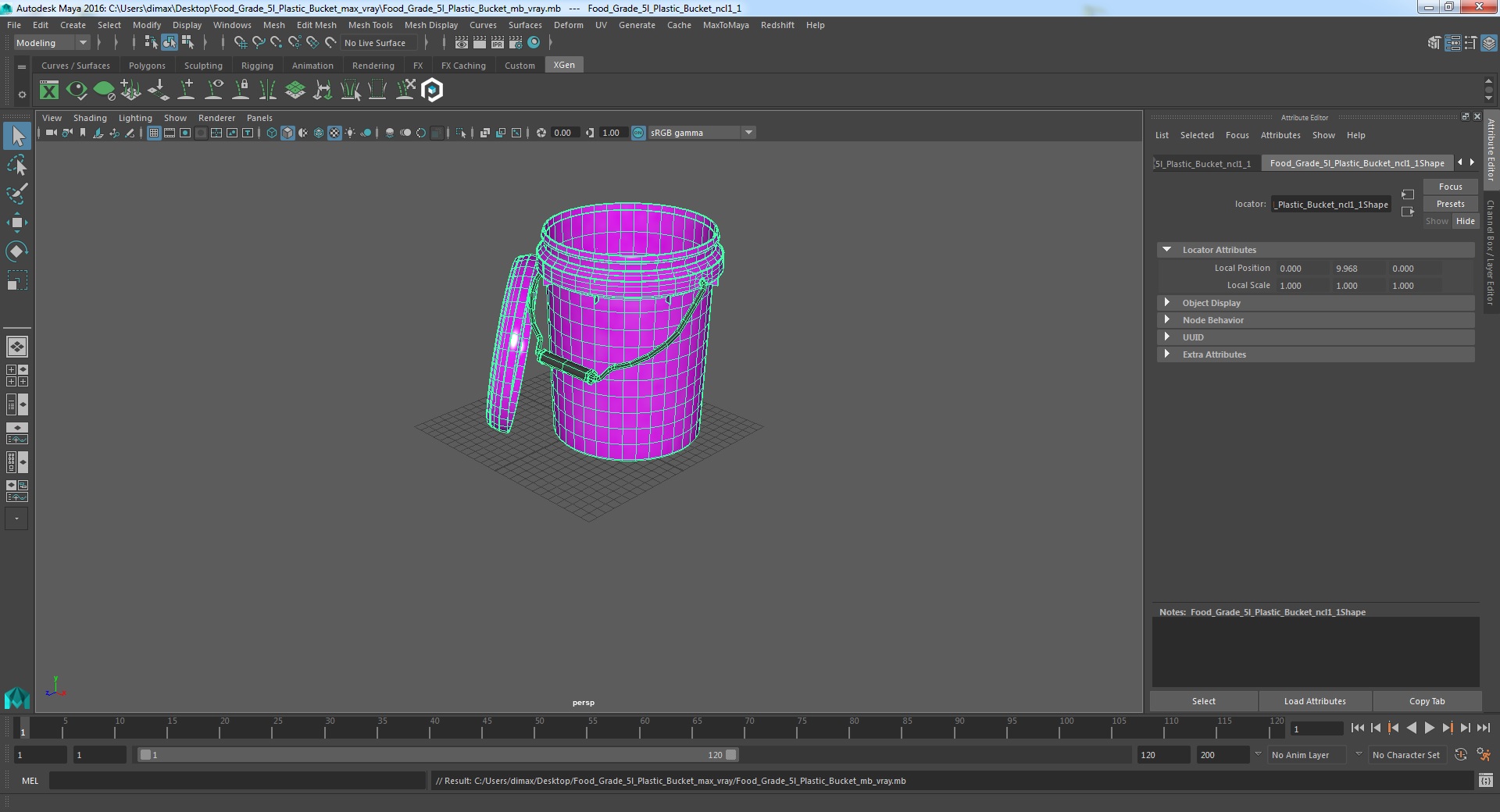Click the four-view layout icon
This screenshot has height=812, width=1500.
point(16,376)
